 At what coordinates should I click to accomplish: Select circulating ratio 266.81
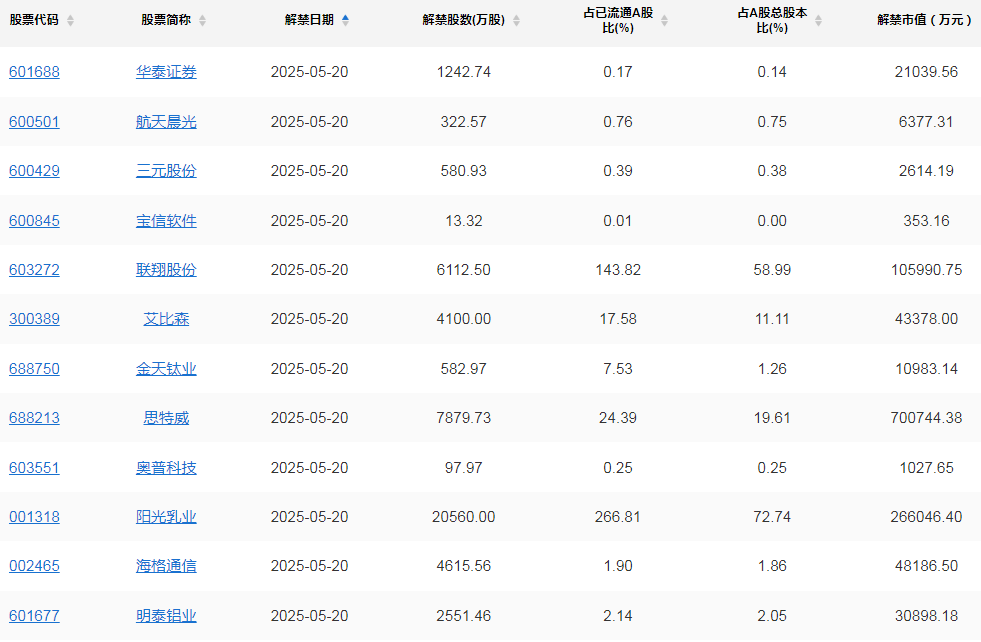(618, 517)
